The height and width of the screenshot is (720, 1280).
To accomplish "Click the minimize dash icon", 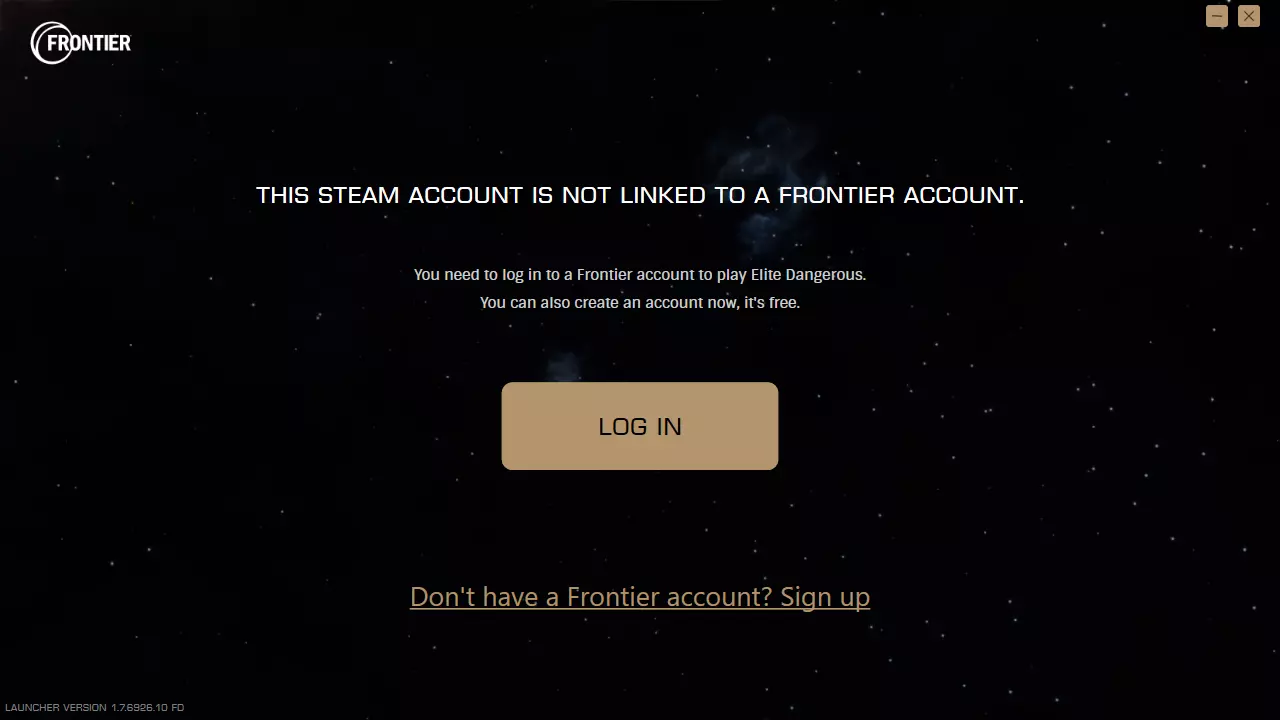I will pyautogui.click(x=1217, y=16).
